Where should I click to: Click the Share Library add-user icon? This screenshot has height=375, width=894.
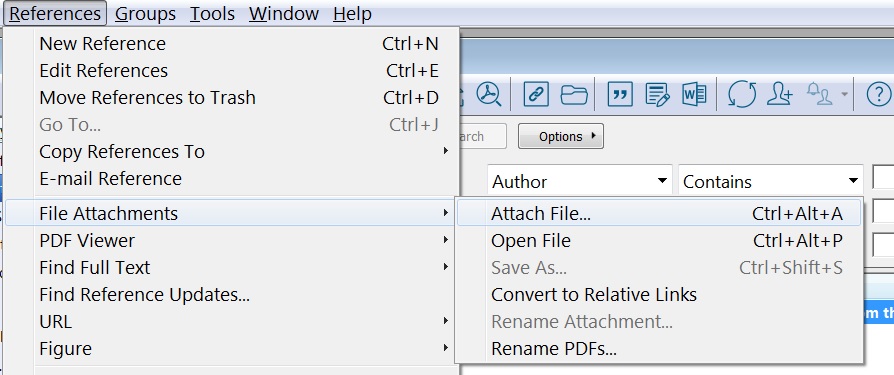click(x=779, y=93)
